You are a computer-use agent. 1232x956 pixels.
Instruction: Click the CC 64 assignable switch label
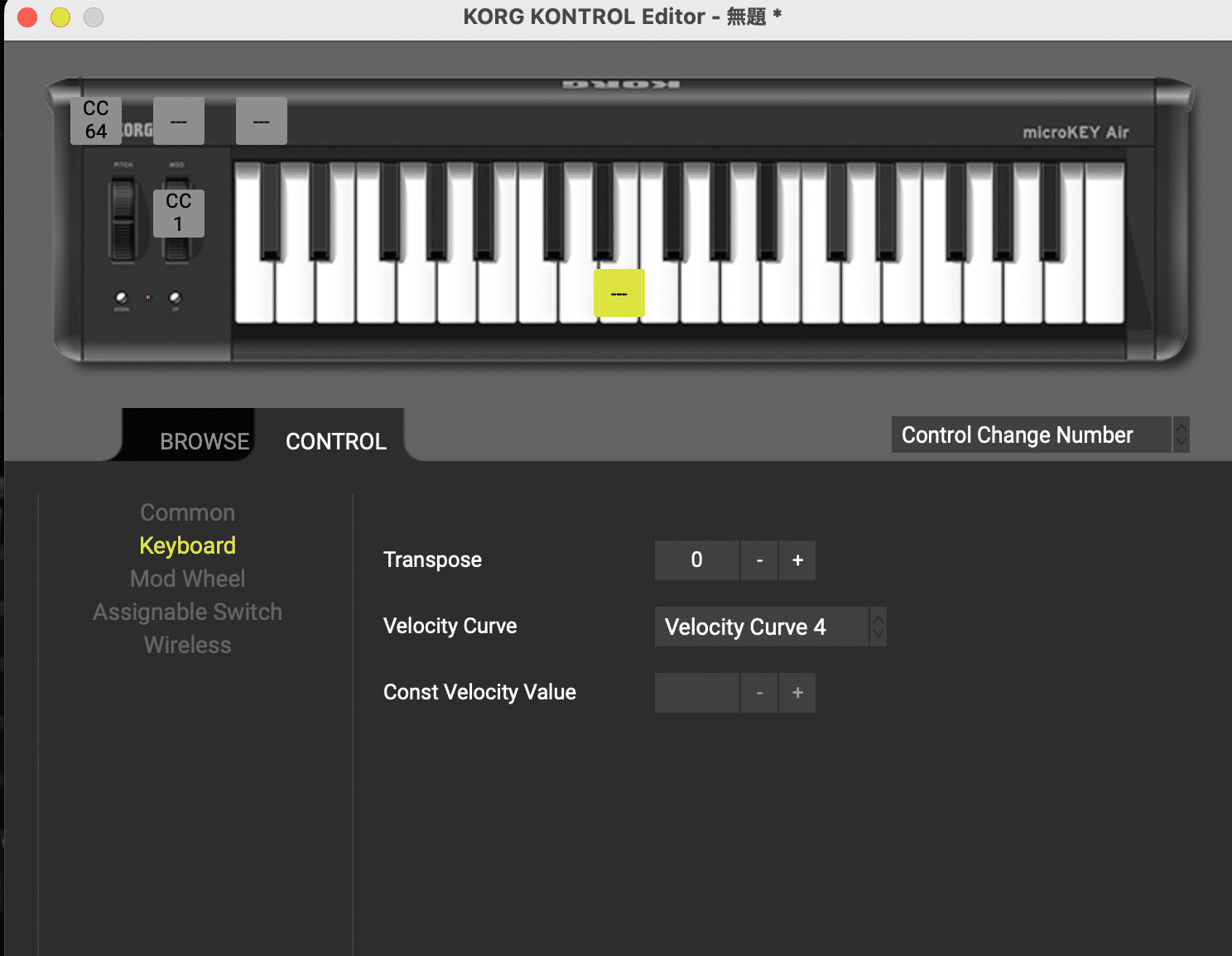[x=96, y=121]
